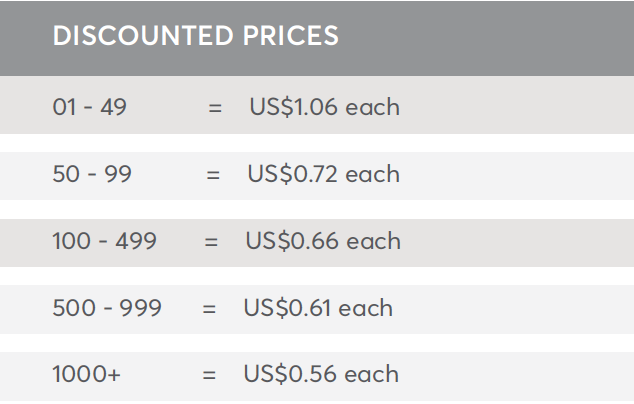Click the US$0.72 each price
Viewport: 634px width, 404px height.
(x=323, y=174)
